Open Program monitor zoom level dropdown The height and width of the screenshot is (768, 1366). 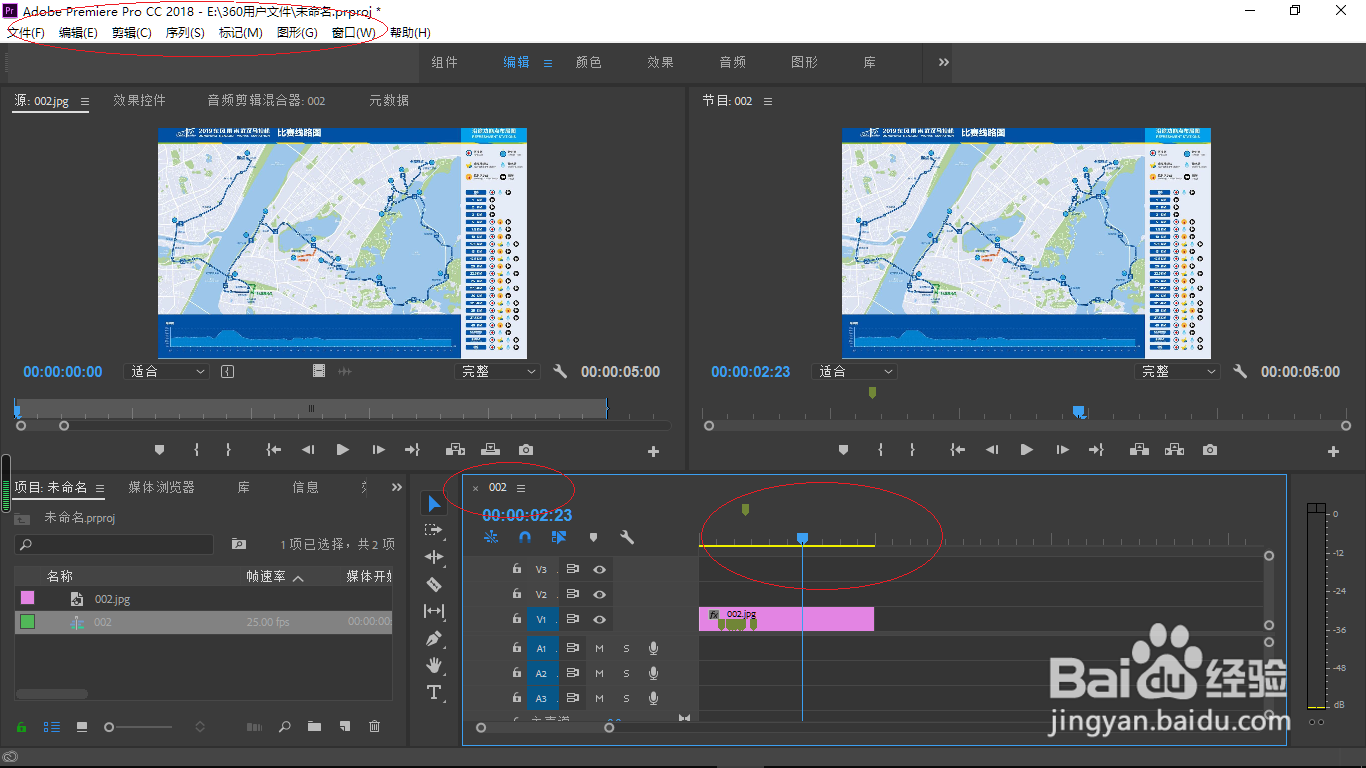tap(854, 371)
